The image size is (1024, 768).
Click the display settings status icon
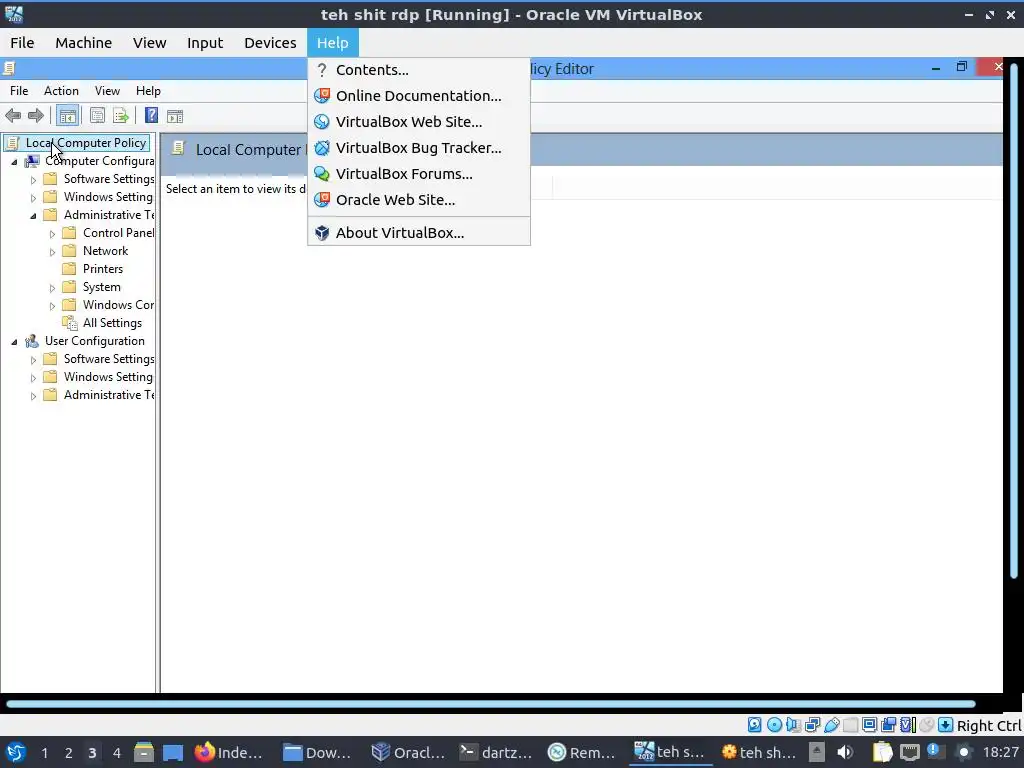tap(869, 724)
